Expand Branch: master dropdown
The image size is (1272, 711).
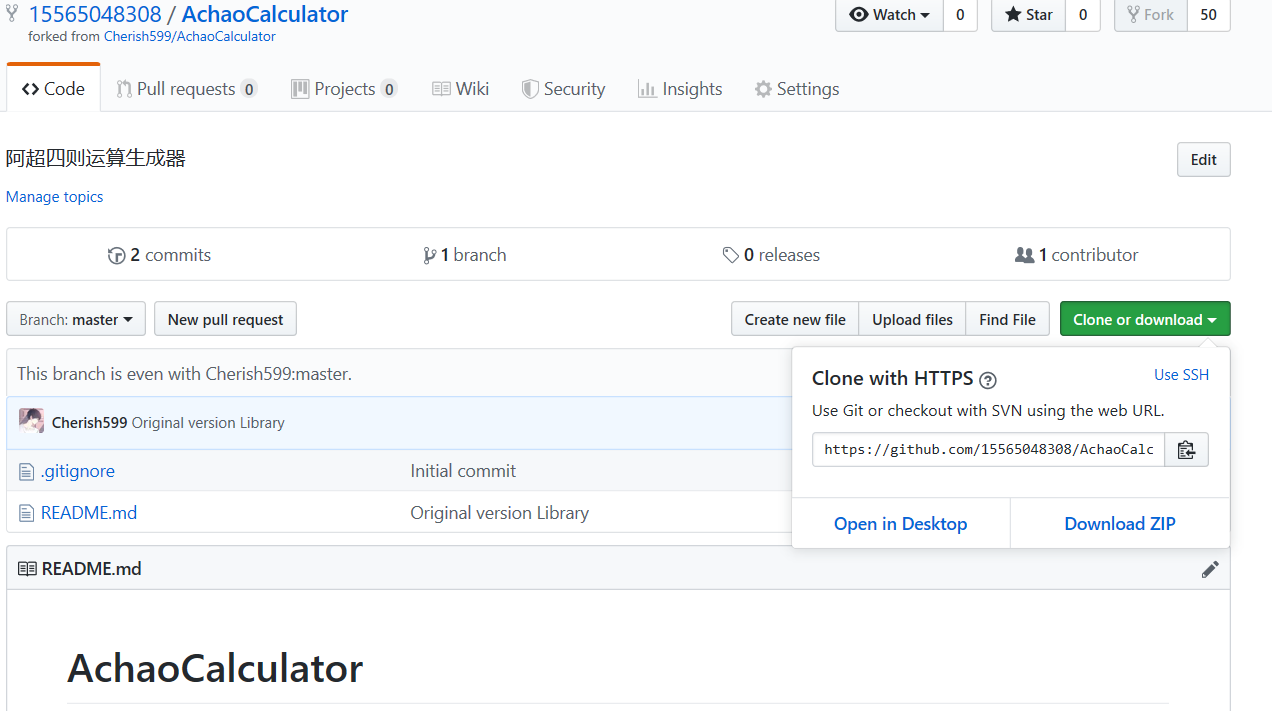point(76,320)
